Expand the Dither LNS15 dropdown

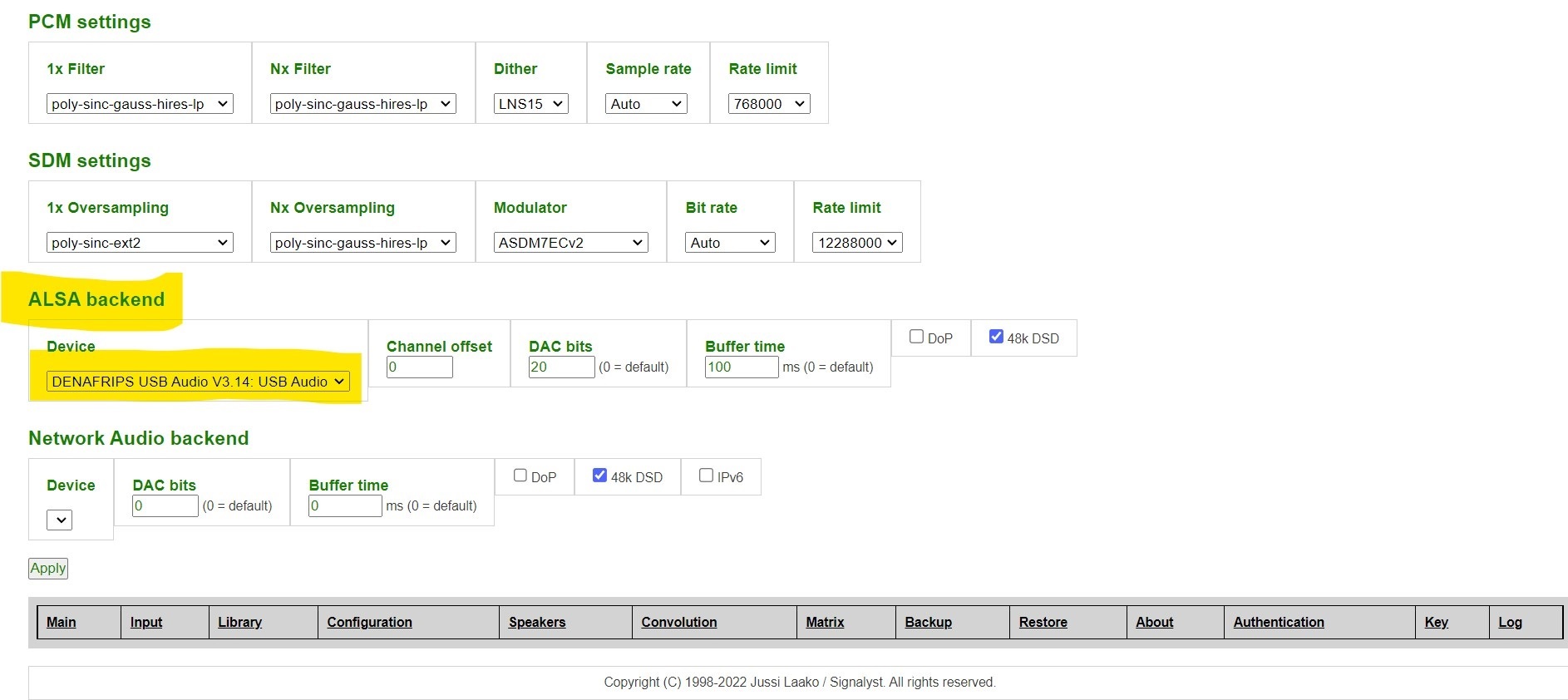530,104
